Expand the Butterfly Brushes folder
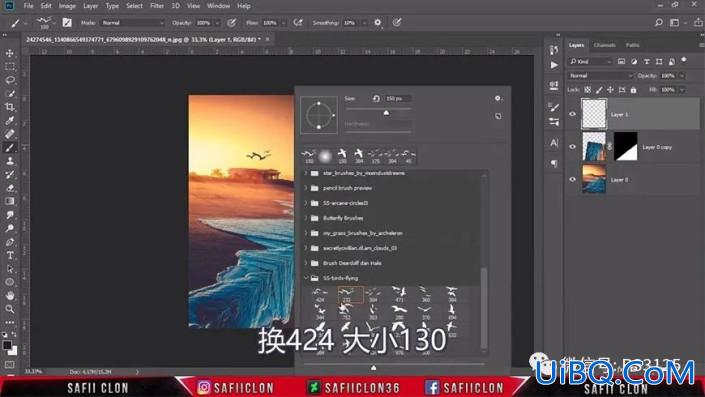Image resolution: width=705 pixels, height=397 pixels. coord(306,218)
